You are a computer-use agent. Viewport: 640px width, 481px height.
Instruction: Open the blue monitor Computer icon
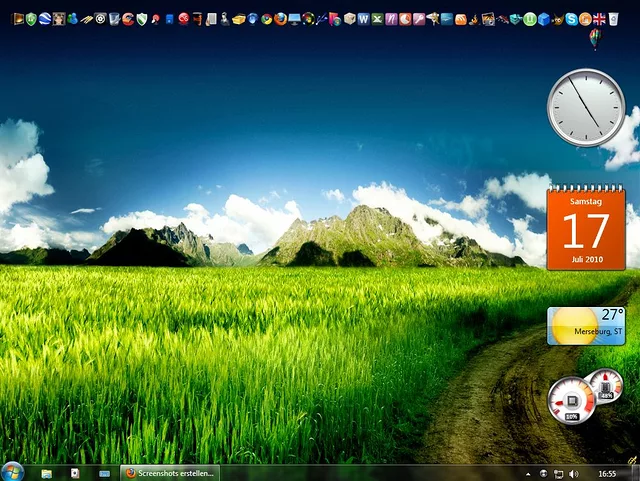(x=294, y=19)
